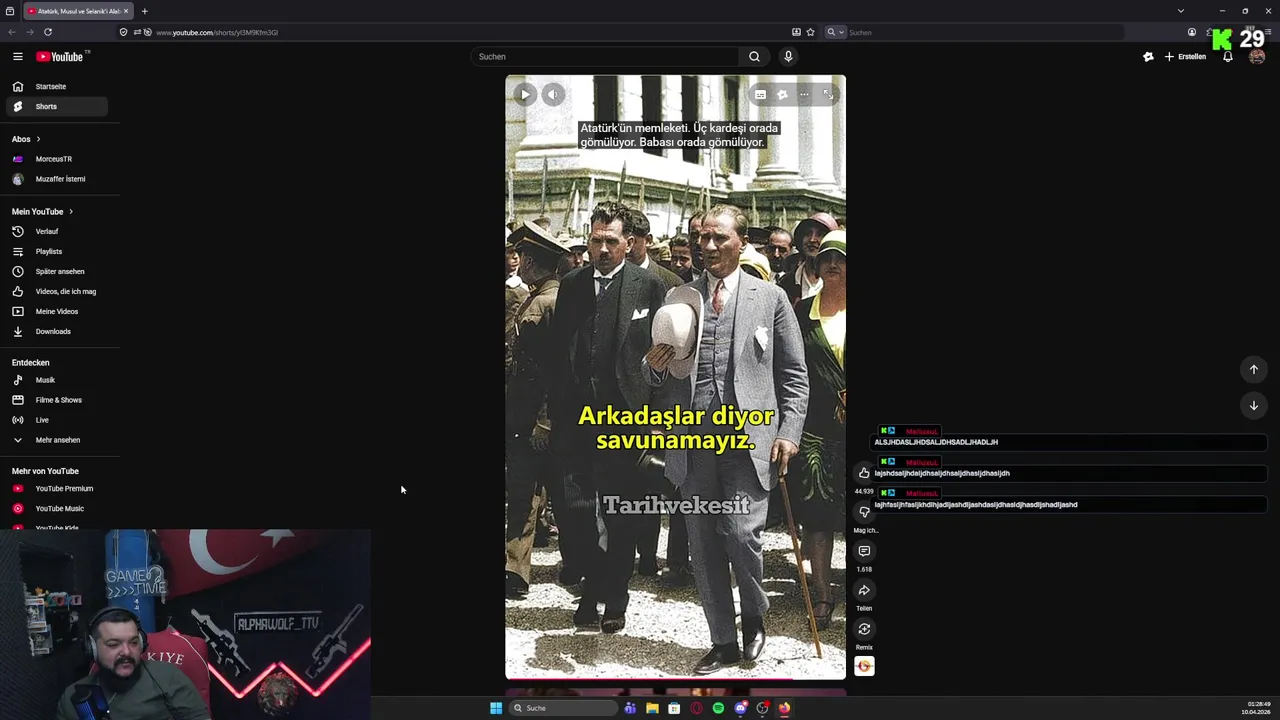Open the hamburger guide menu
The image size is (1280, 720).
(17, 57)
